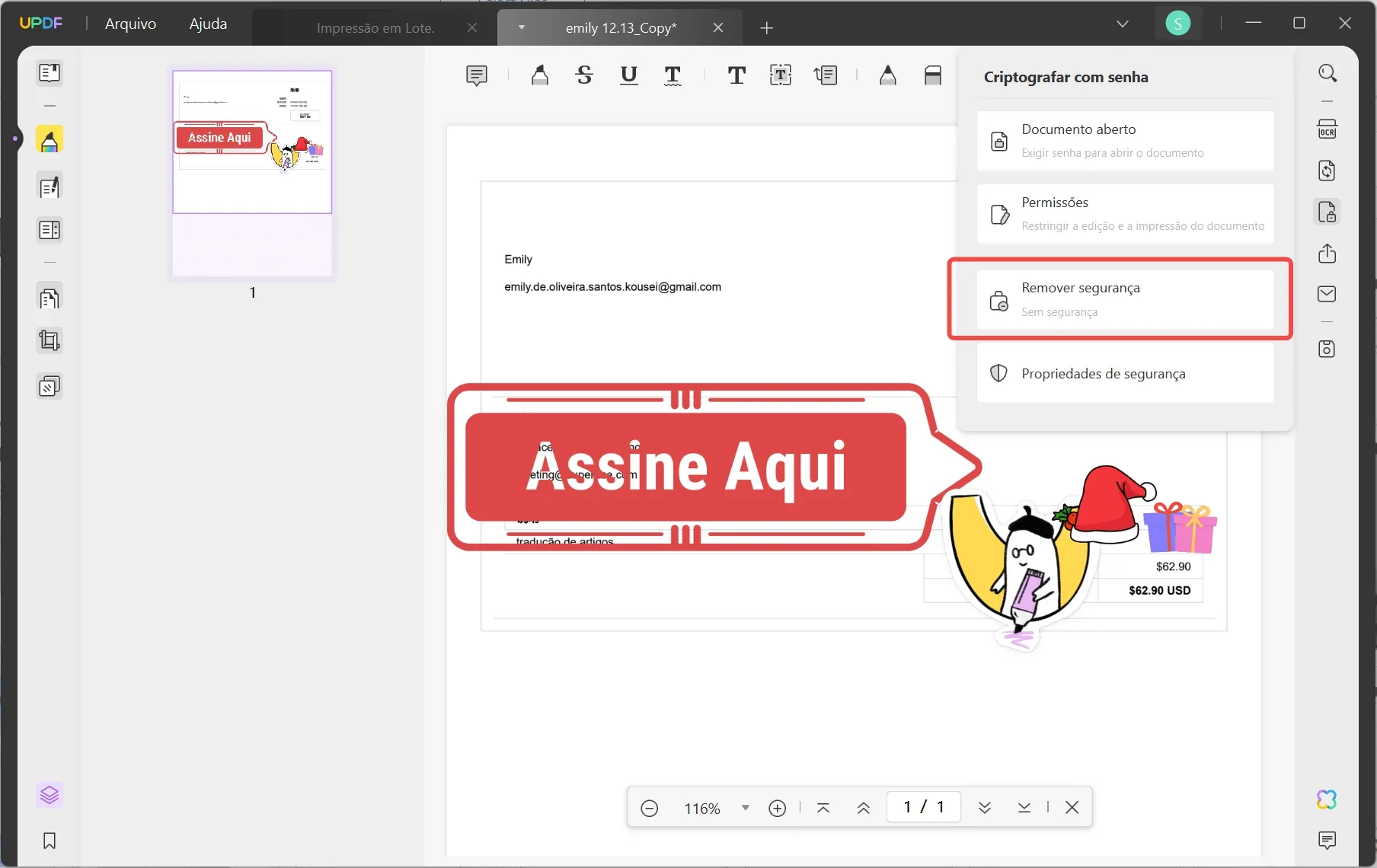This screenshot has height=868, width=1377.
Task: Select Remover segurança option
Action: pos(1120,298)
